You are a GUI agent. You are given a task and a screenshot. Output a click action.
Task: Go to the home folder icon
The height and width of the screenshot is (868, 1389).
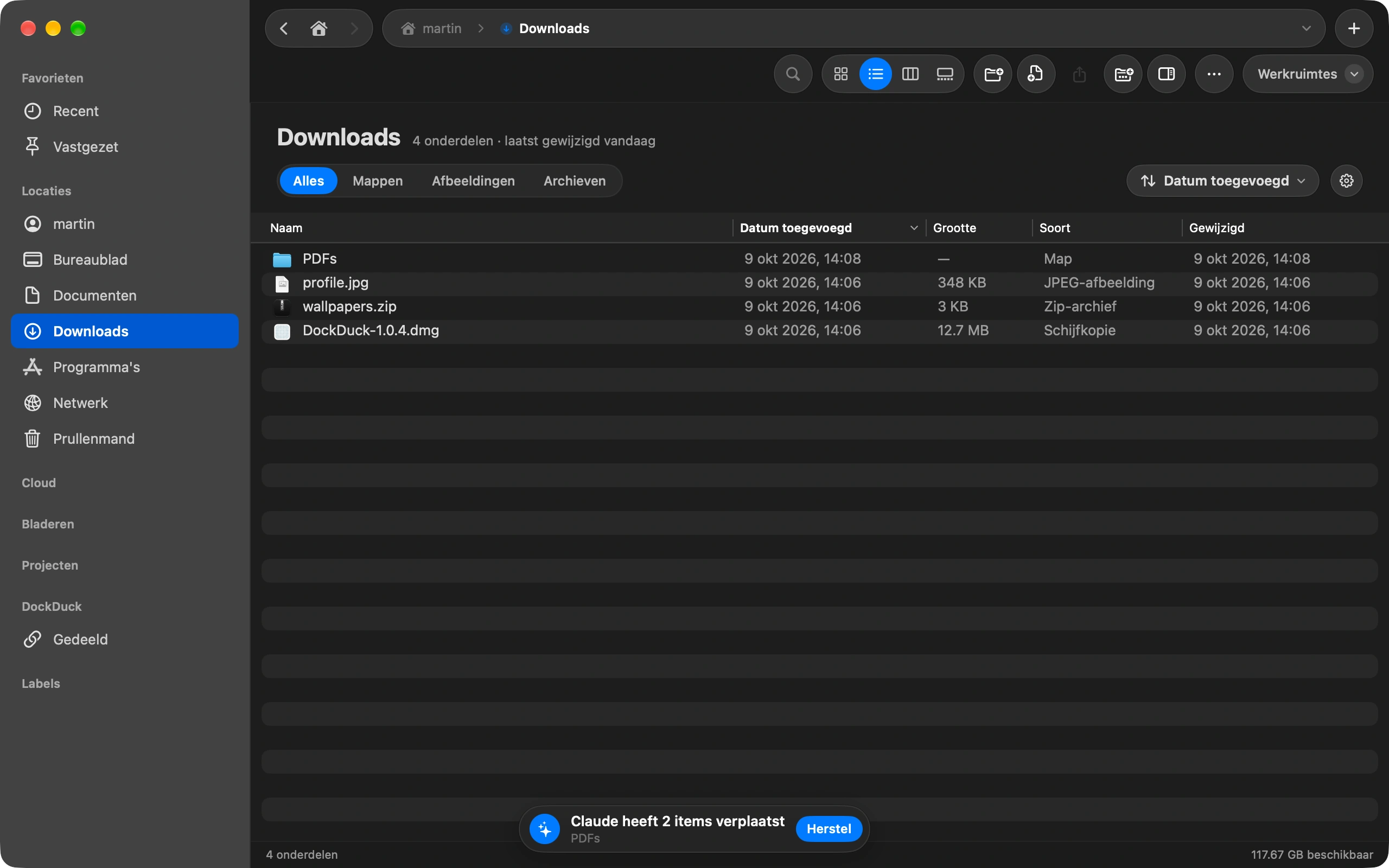pyautogui.click(x=318, y=28)
